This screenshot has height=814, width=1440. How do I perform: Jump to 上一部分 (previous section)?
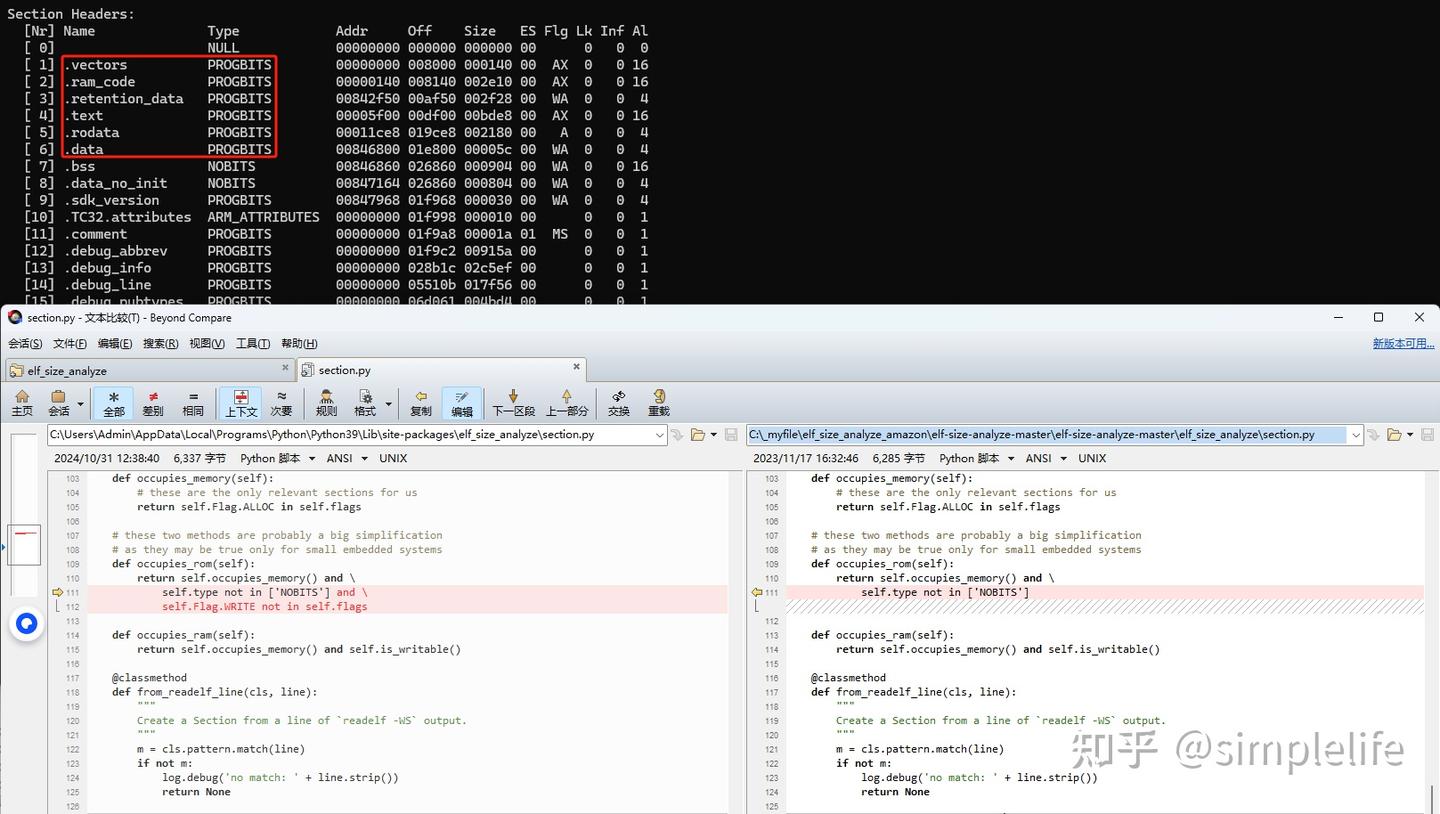(567, 402)
